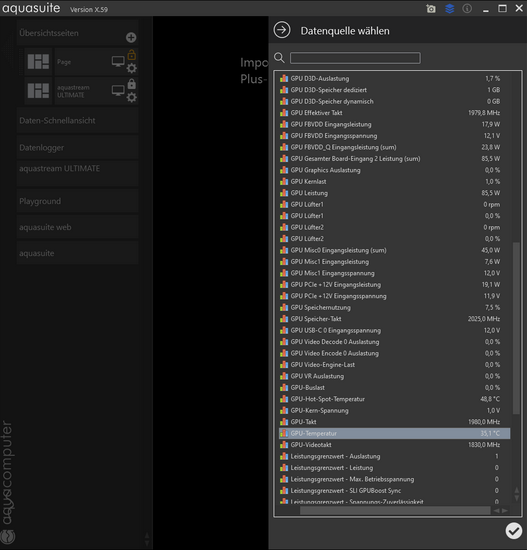Click the desktop monitor icon of Page

click(118, 61)
